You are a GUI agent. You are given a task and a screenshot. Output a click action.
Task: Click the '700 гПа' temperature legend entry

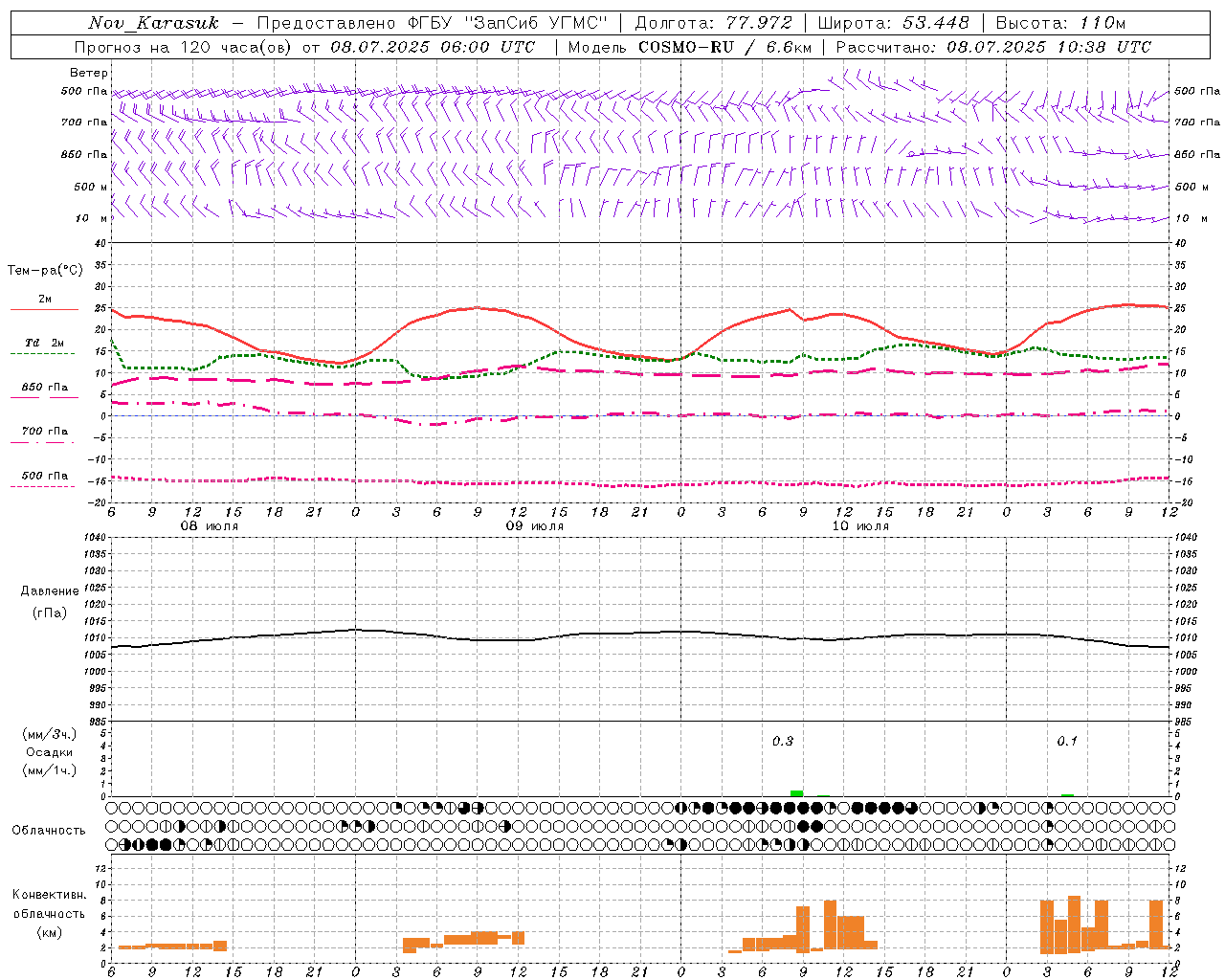(x=45, y=432)
